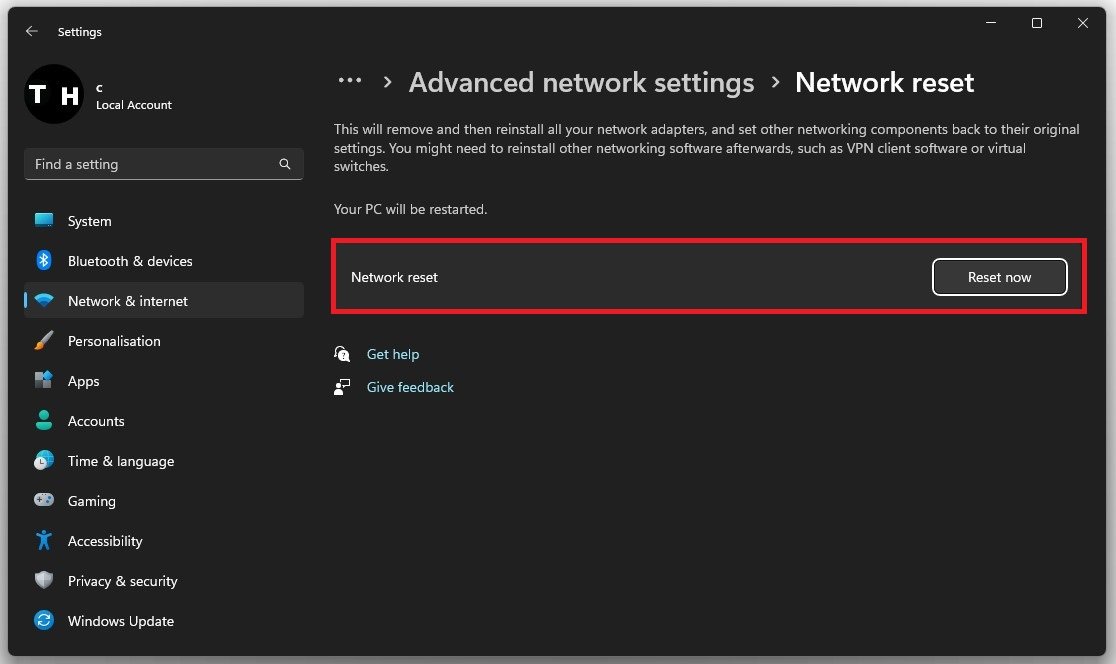Click the Accounts person icon
This screenshot has width=1116, height=664.
44,421
